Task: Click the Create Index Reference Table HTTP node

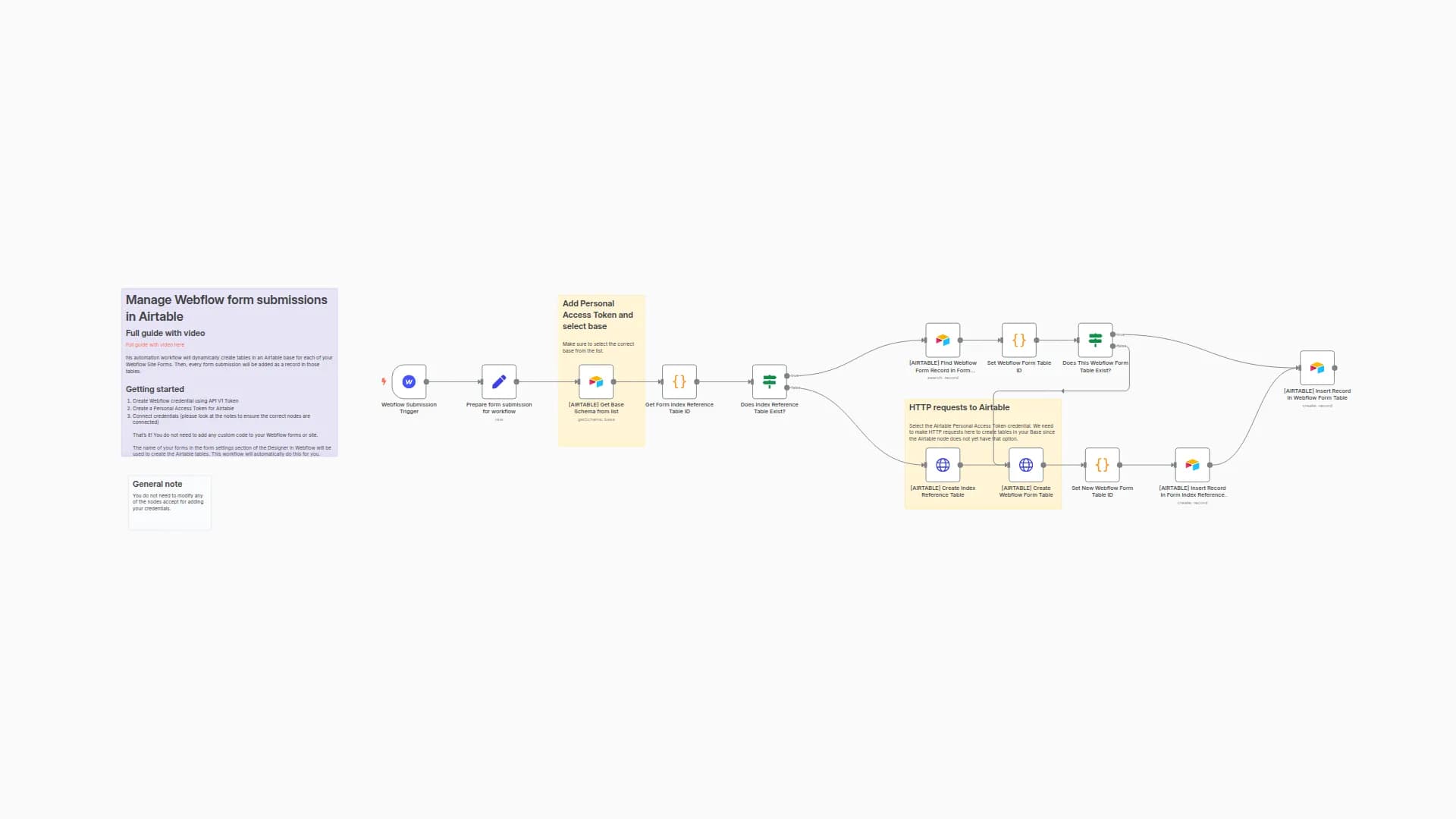Action: tap(943, 465)
